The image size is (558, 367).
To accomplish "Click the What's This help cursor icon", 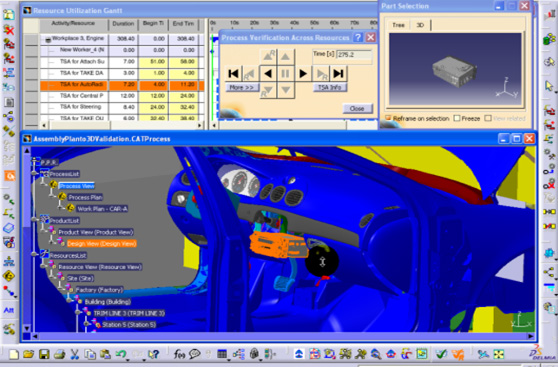I will (153, 354).
